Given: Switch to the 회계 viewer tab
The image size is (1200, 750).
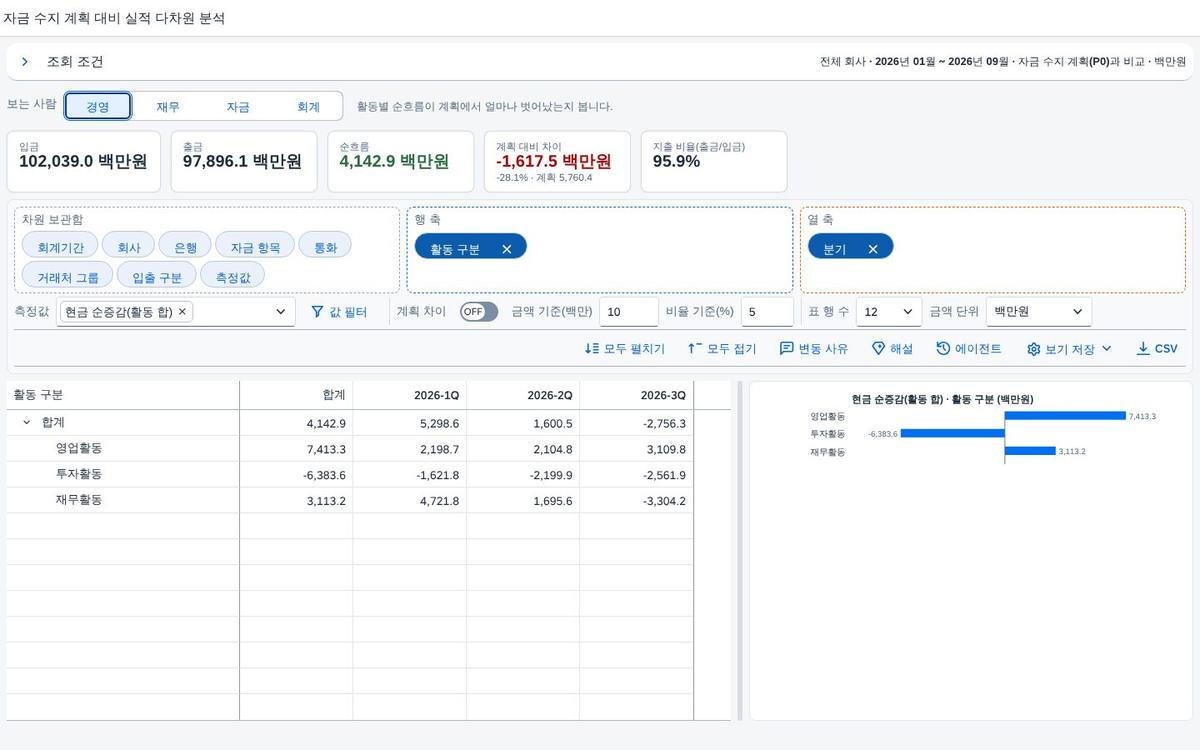Looking at the screenshot, I should [308, 106].
